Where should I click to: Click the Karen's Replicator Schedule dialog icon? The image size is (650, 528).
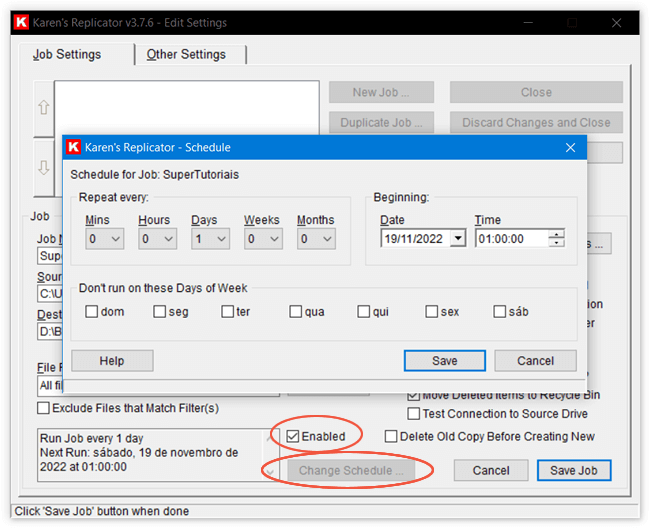[74, 147]
